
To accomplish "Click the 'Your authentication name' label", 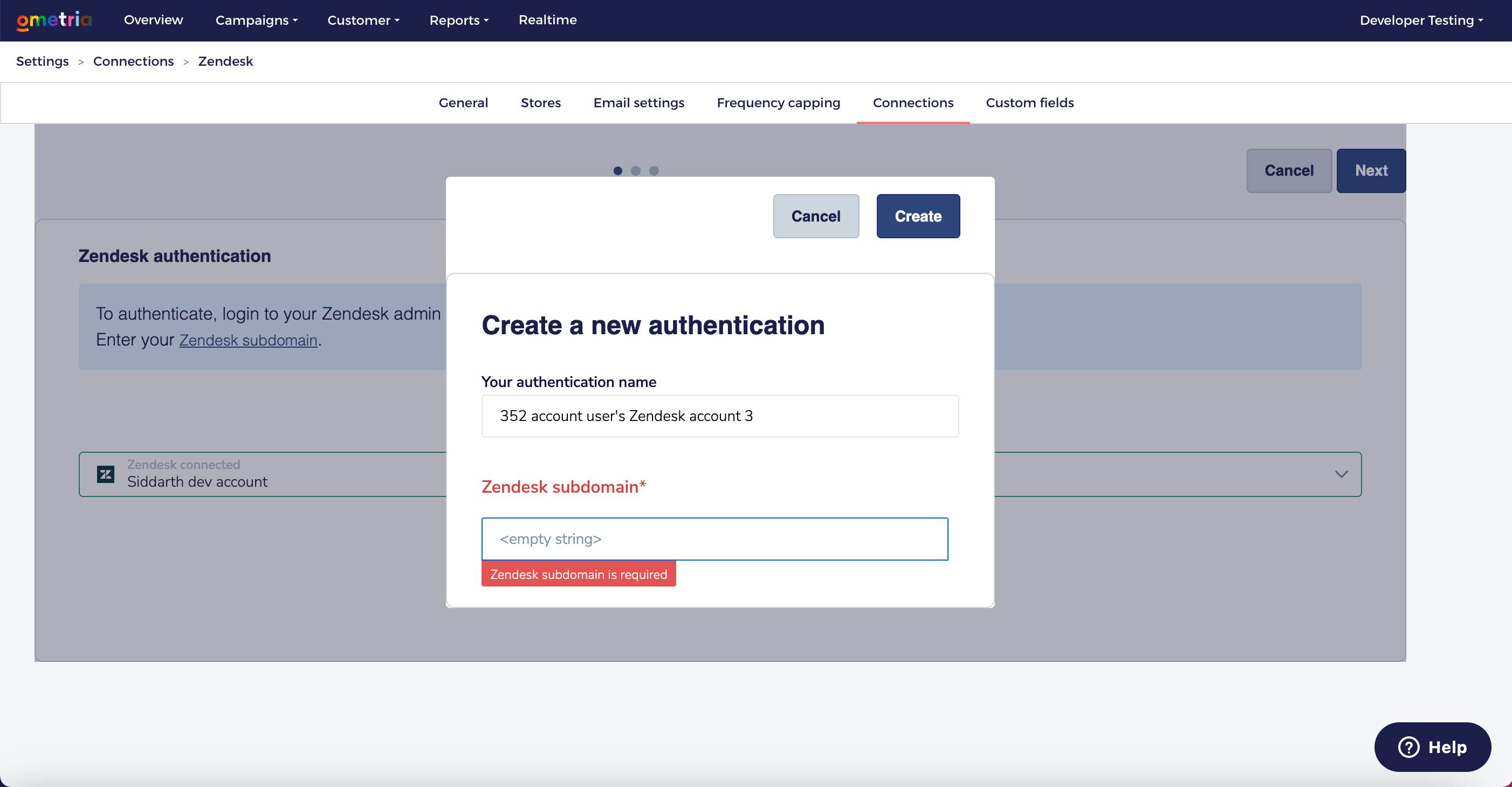I will point(569,382).
